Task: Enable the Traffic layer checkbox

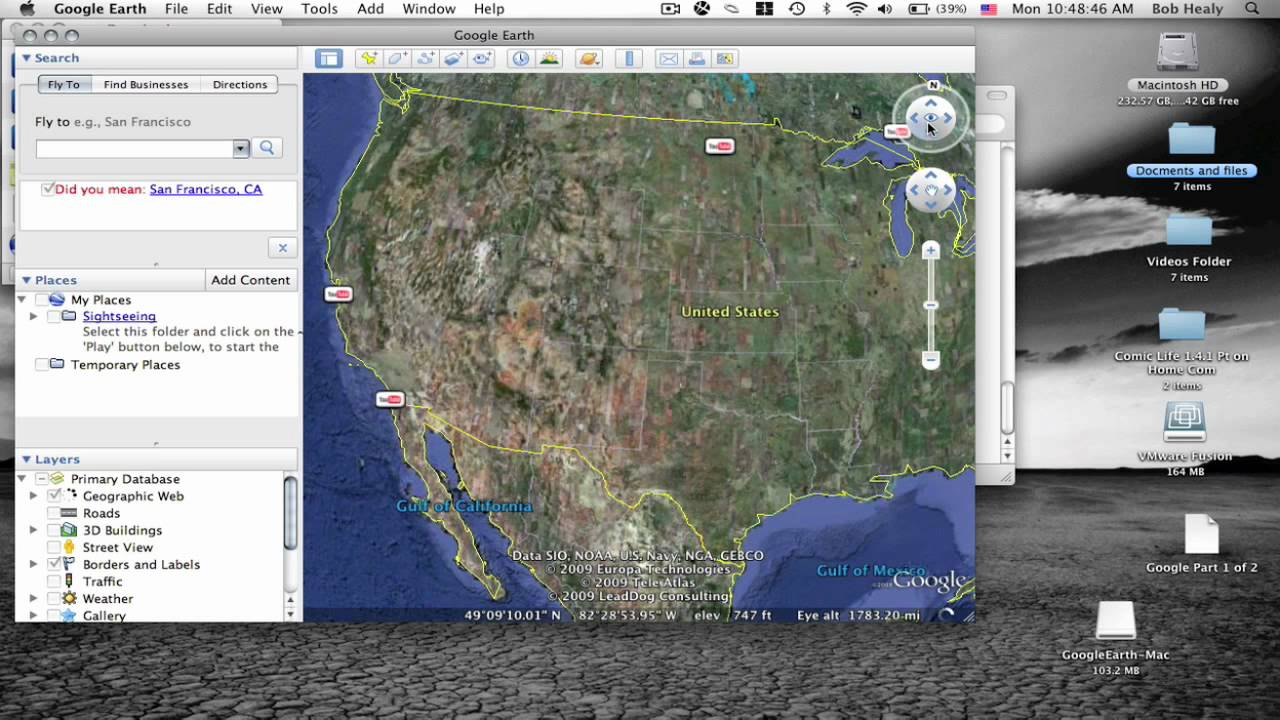Action: pos(54,581)
